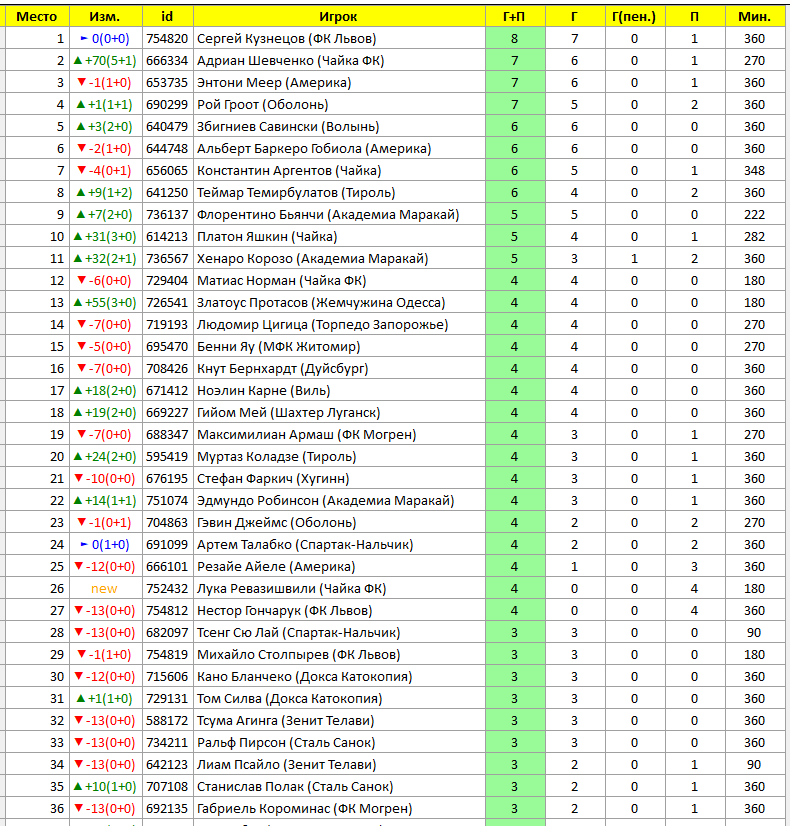Select player 'Бенни Яу (МФК Житомир)'

[339, 347]
